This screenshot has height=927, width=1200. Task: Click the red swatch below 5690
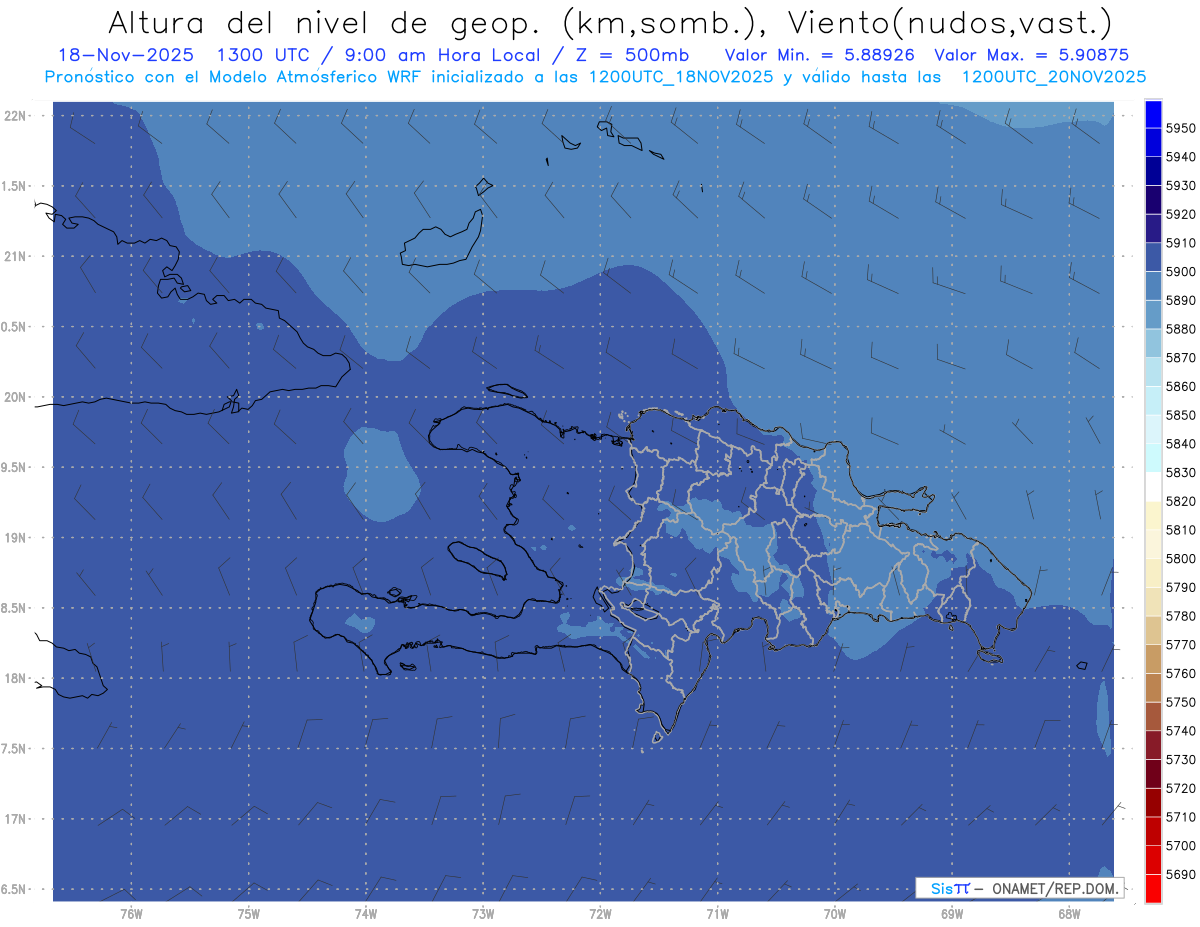click(x=1153, y=888)
